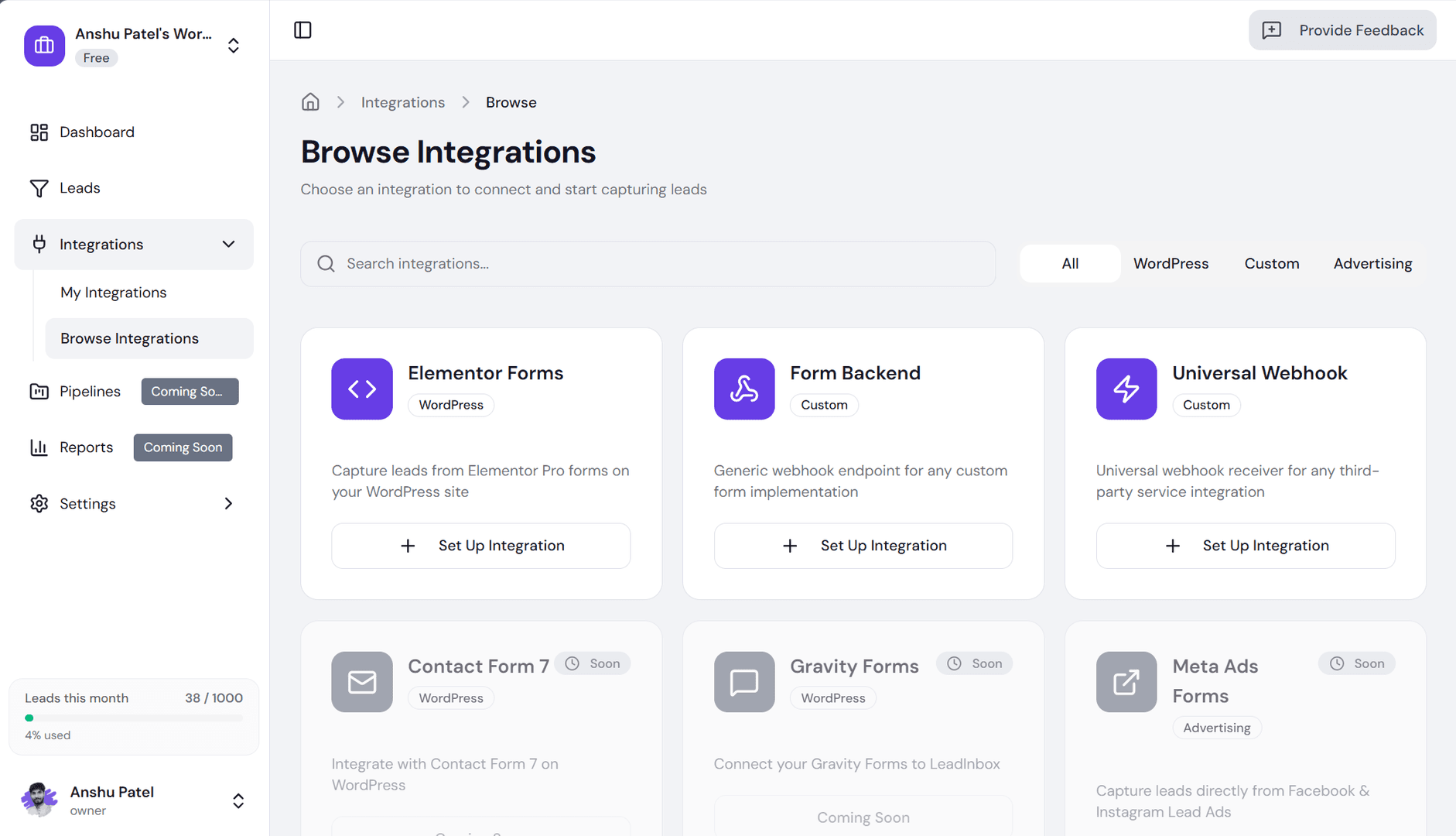Click the Provide Feedback button
The width and height of the screenshot is (1456, 836).
click(1342, 30)
